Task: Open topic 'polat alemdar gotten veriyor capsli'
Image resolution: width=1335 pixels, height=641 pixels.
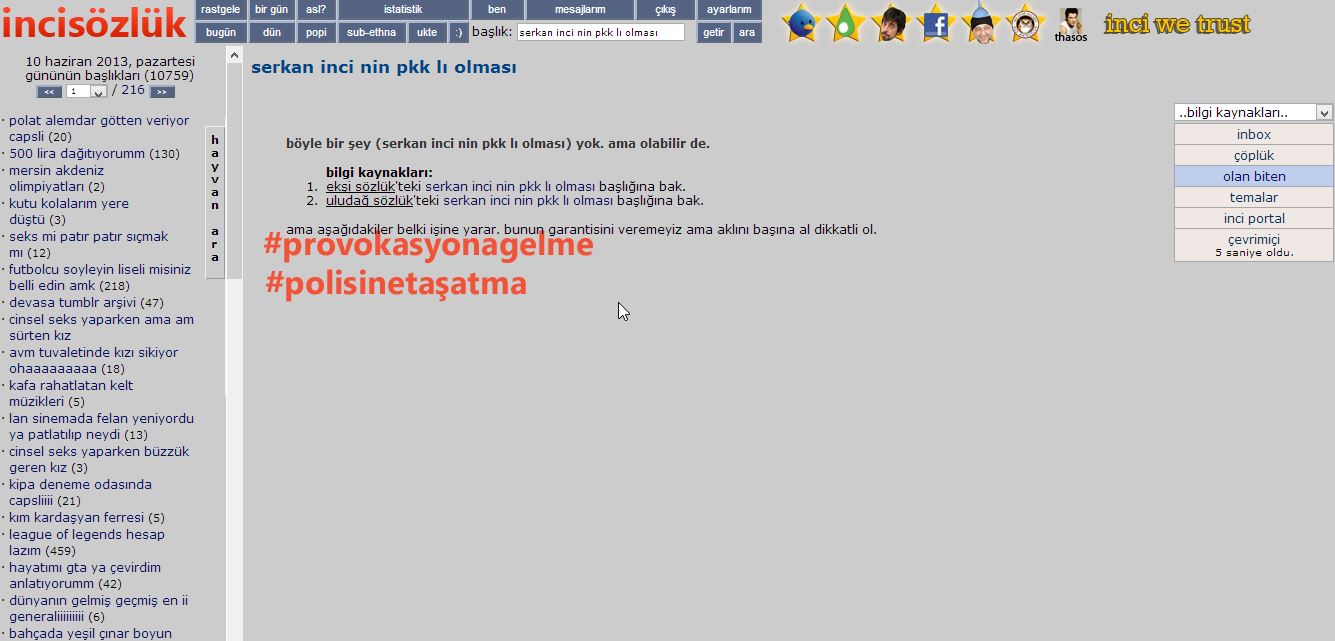Action: (99, 128)
